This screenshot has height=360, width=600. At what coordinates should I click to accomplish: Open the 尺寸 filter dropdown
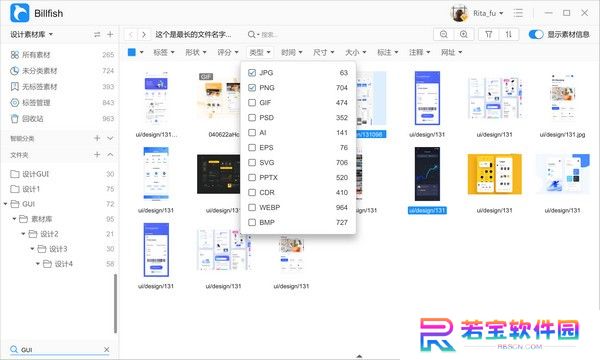[x=324, y=52]
